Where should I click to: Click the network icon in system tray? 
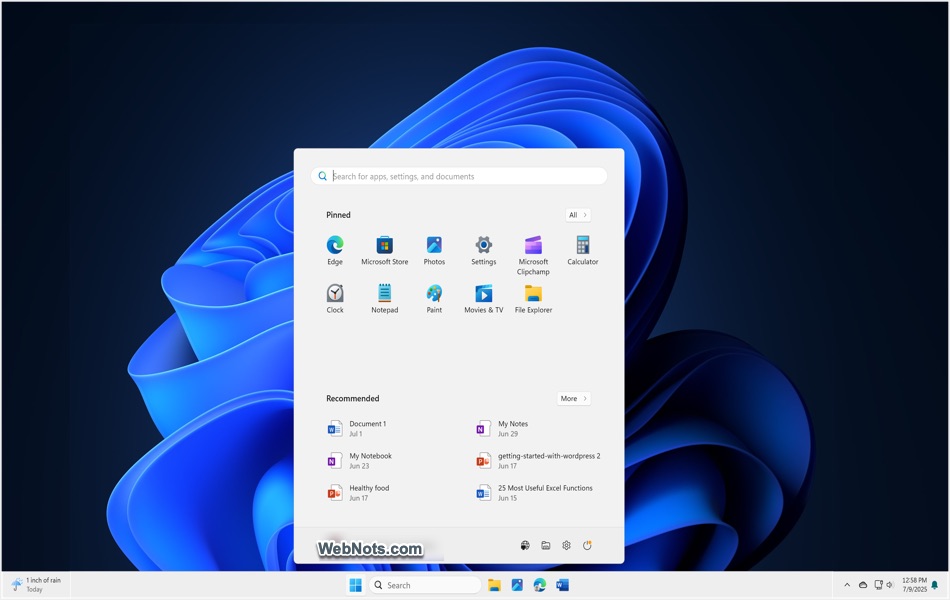click(x=878, y=585)
